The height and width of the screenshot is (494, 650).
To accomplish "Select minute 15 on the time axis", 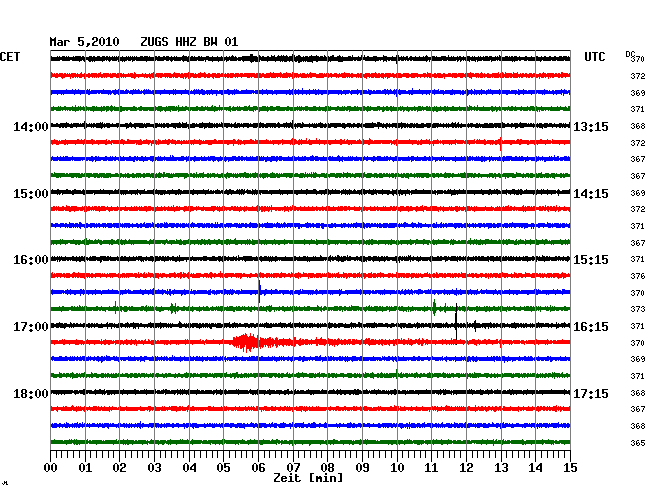I will point(570,467).
